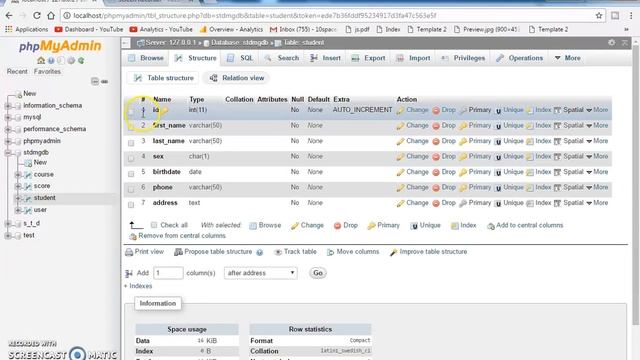This screenshot has height=360, width=640.
Task: Enable the Check all checkbox
Action: click(x=154, y=225)
